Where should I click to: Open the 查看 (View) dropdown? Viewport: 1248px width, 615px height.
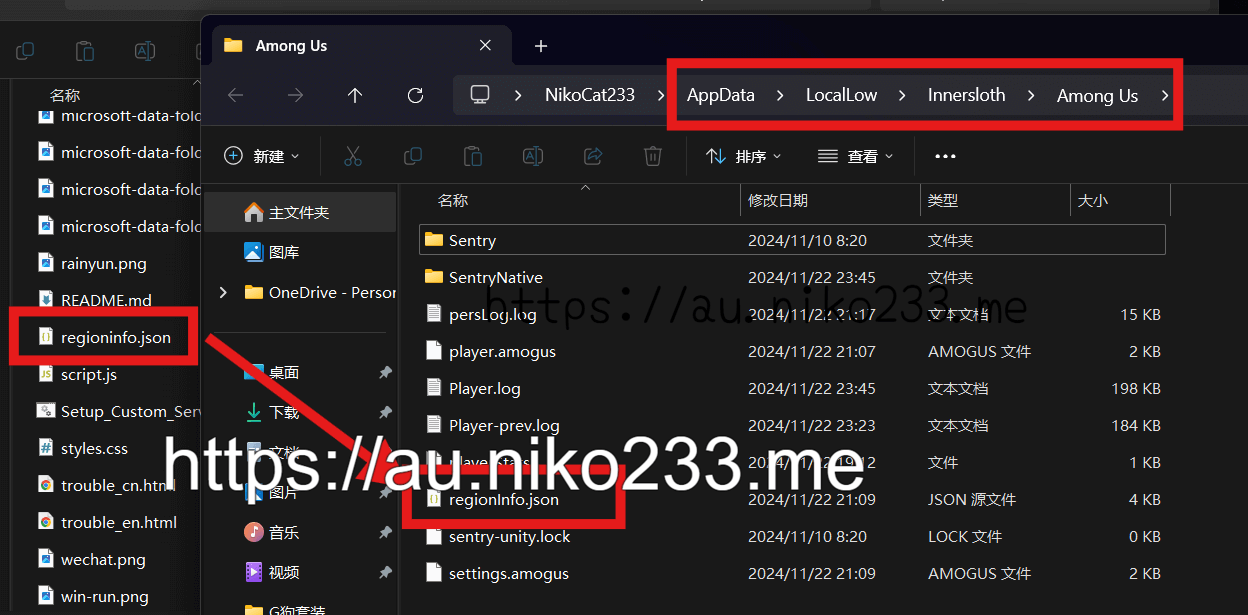[855, 156]
